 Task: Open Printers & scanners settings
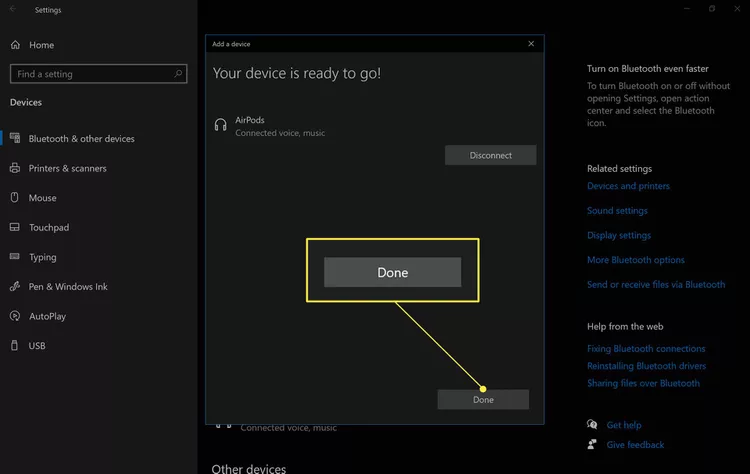click(67, 168)
